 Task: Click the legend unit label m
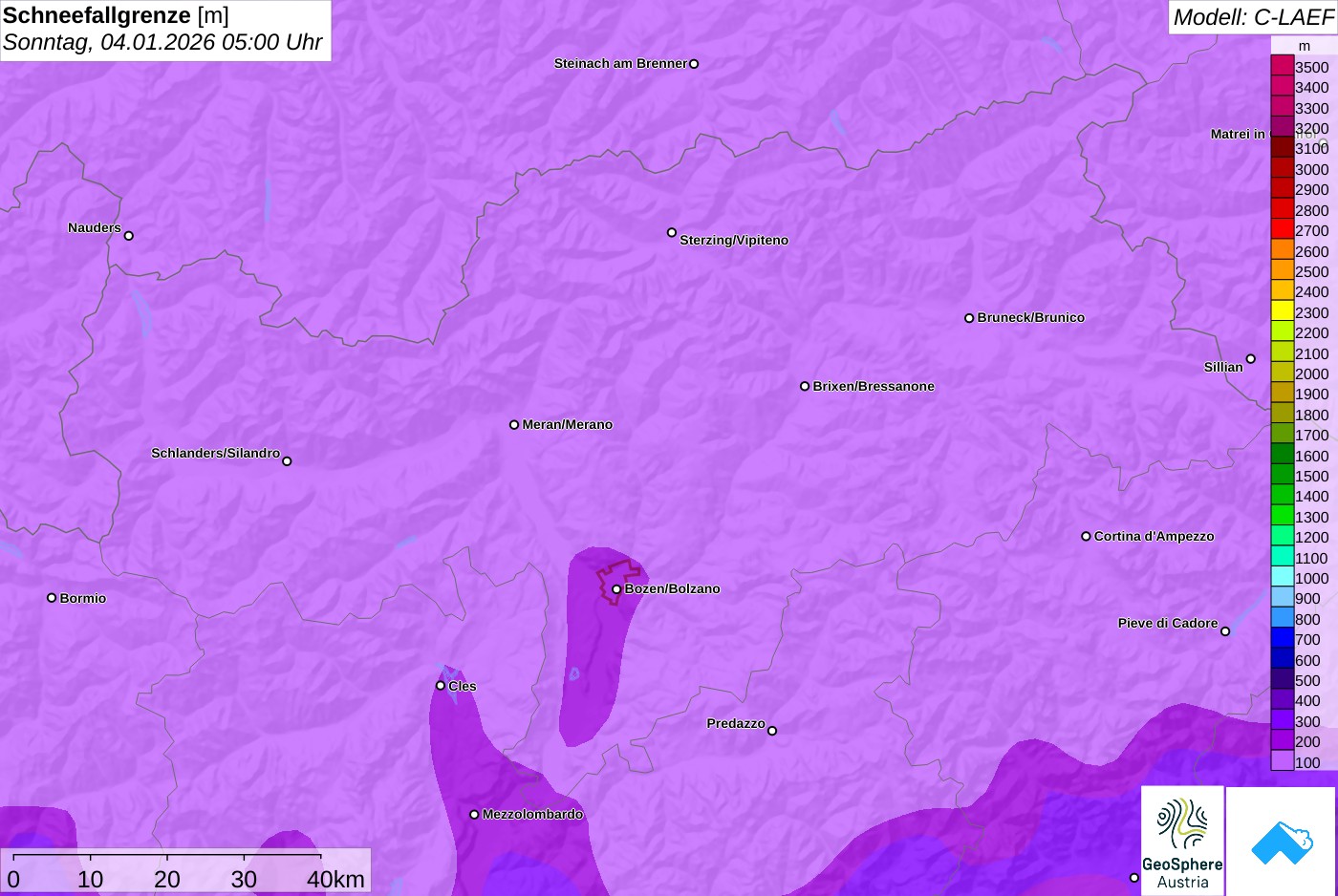(1305, 46)
